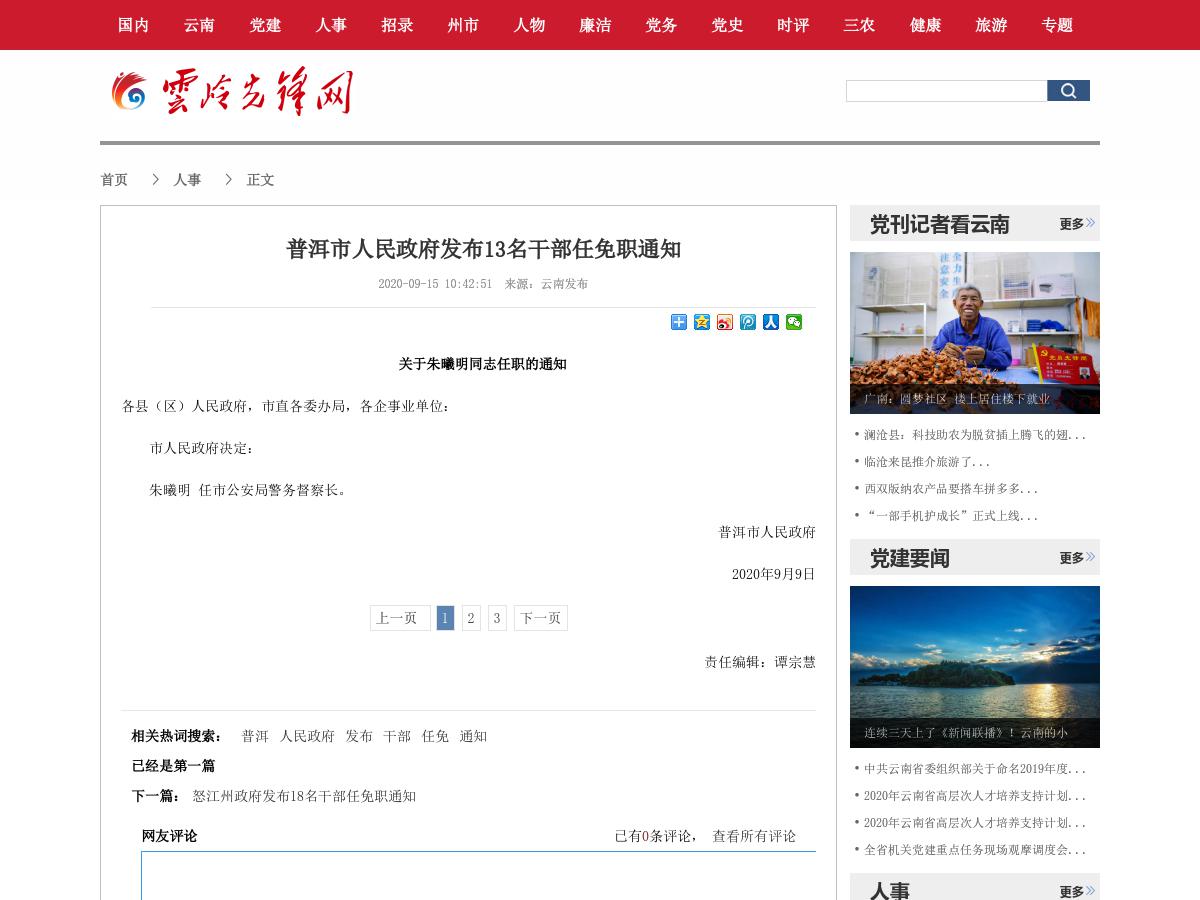The height and width of the screenshot is (900, 1200).
Task: Click the 云岭先锋网 logo
Action: [230, 92]
